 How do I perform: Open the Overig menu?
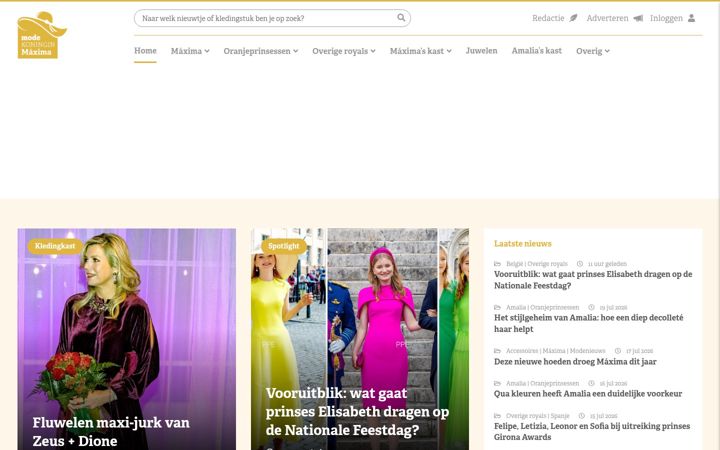pos(593,51)
